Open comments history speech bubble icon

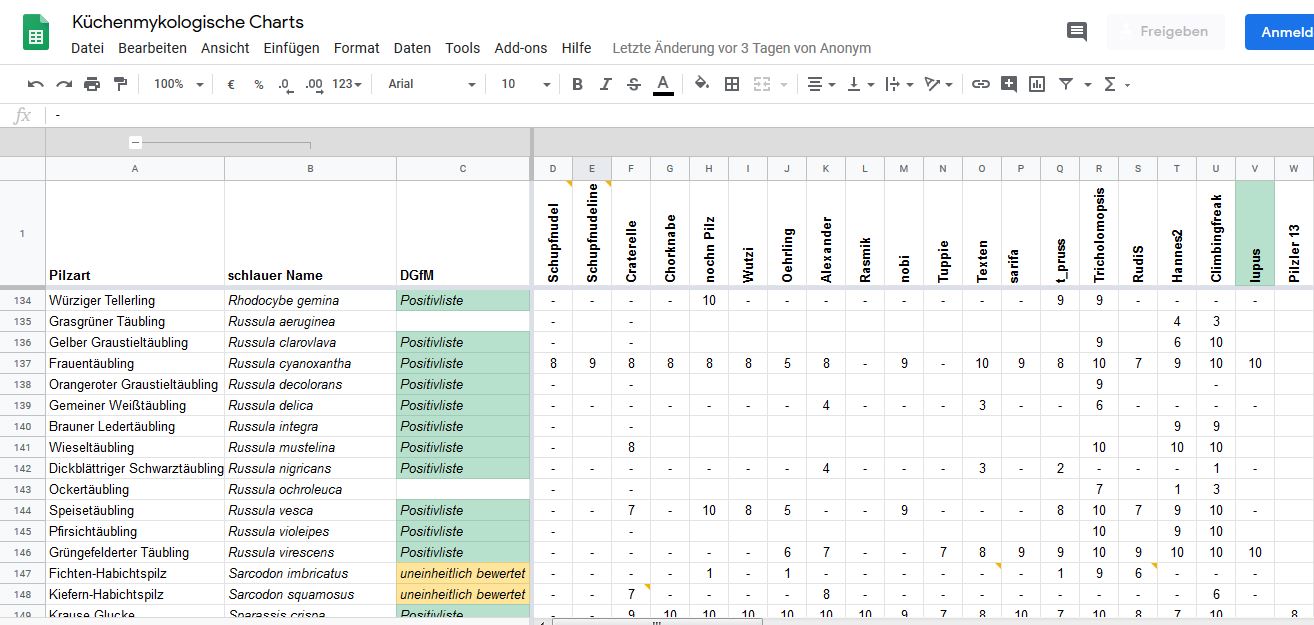pos(1077,32)
